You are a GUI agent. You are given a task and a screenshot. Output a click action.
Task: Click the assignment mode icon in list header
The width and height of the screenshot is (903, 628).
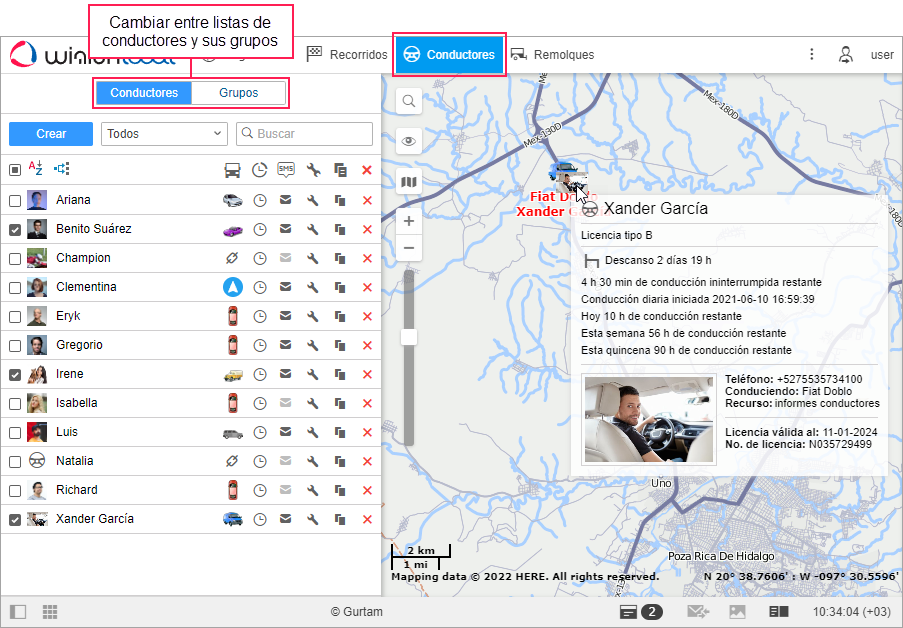[x=62, y=168]
